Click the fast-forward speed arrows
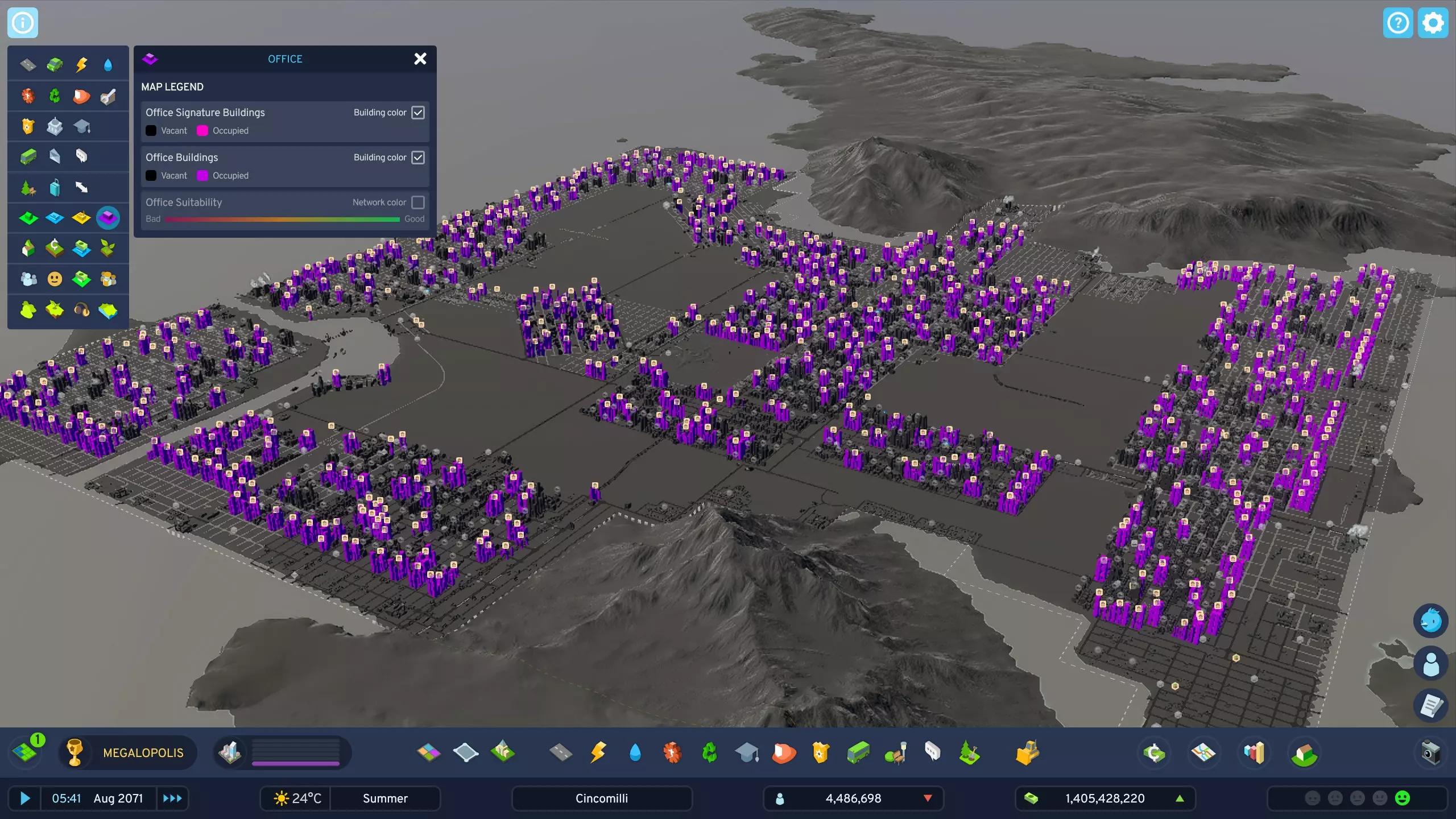This screenshot has height=819, width=1456. click(172, 798)
